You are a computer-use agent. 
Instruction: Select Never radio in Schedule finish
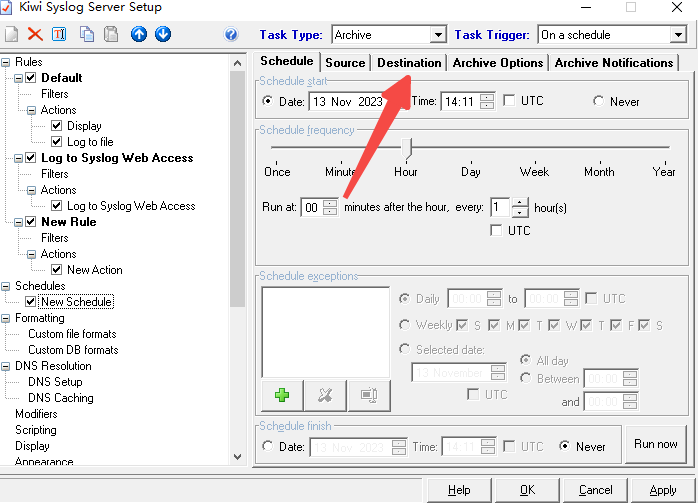pos(564,446)
